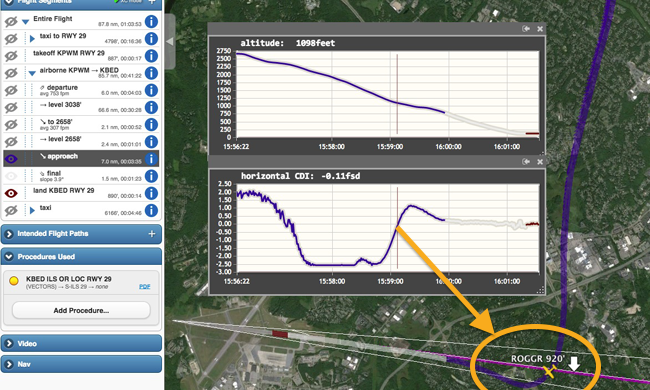Collapse the Procedures Used section
The image size is (650, 390).
click(x=9, y=257)
